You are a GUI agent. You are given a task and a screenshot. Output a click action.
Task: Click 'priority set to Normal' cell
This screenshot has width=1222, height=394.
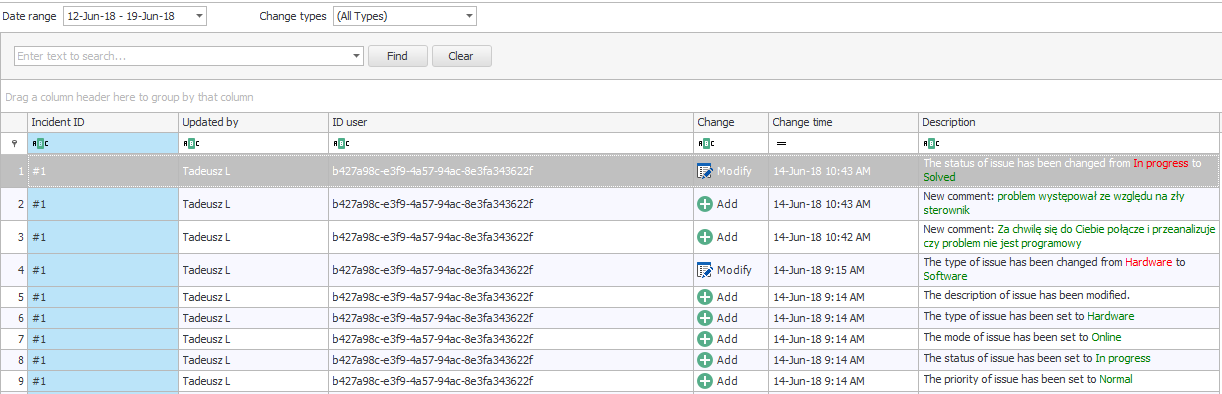coord(1069,380)
